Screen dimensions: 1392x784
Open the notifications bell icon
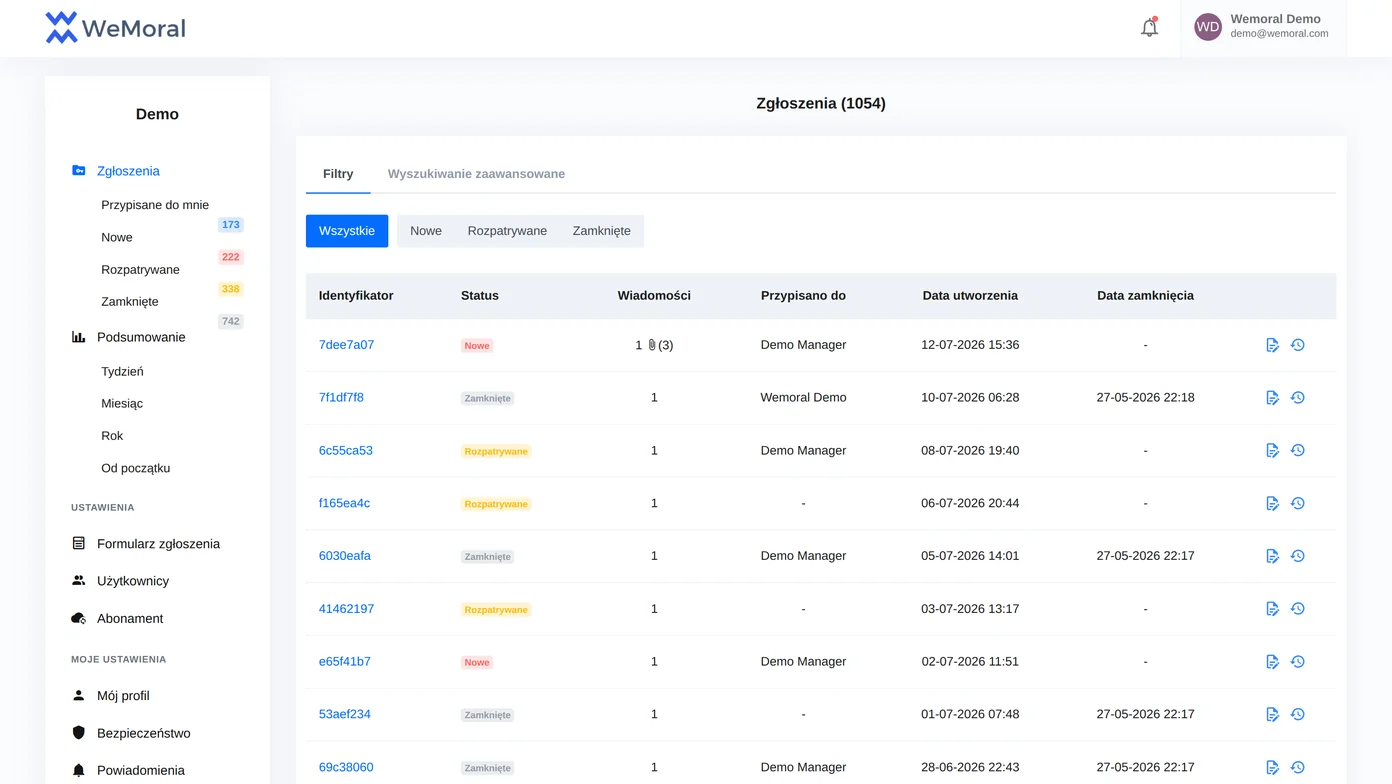coord(1149,28)
